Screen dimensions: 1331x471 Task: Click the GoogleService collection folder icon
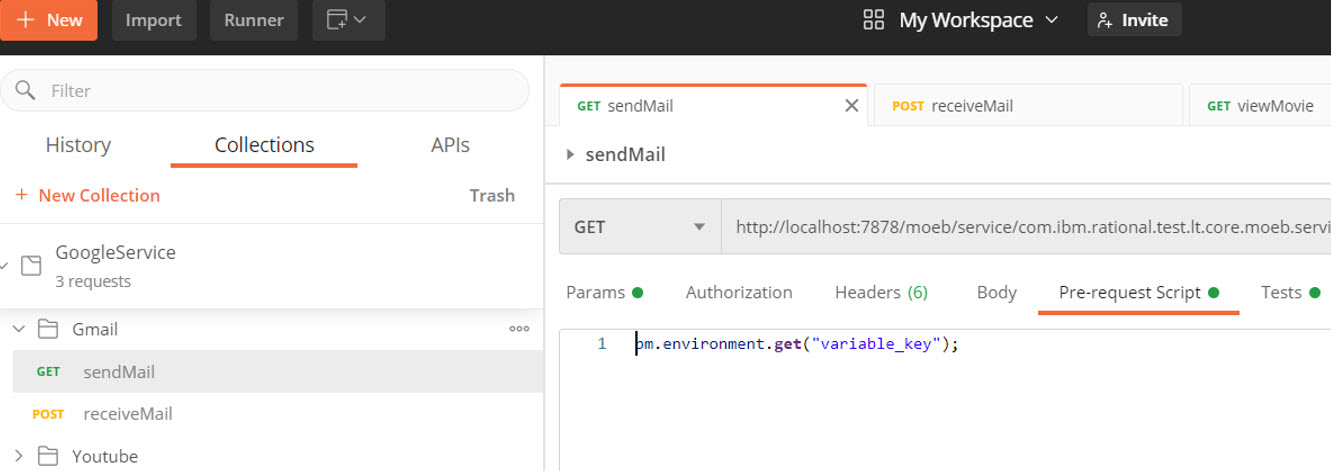coord(31,265)
